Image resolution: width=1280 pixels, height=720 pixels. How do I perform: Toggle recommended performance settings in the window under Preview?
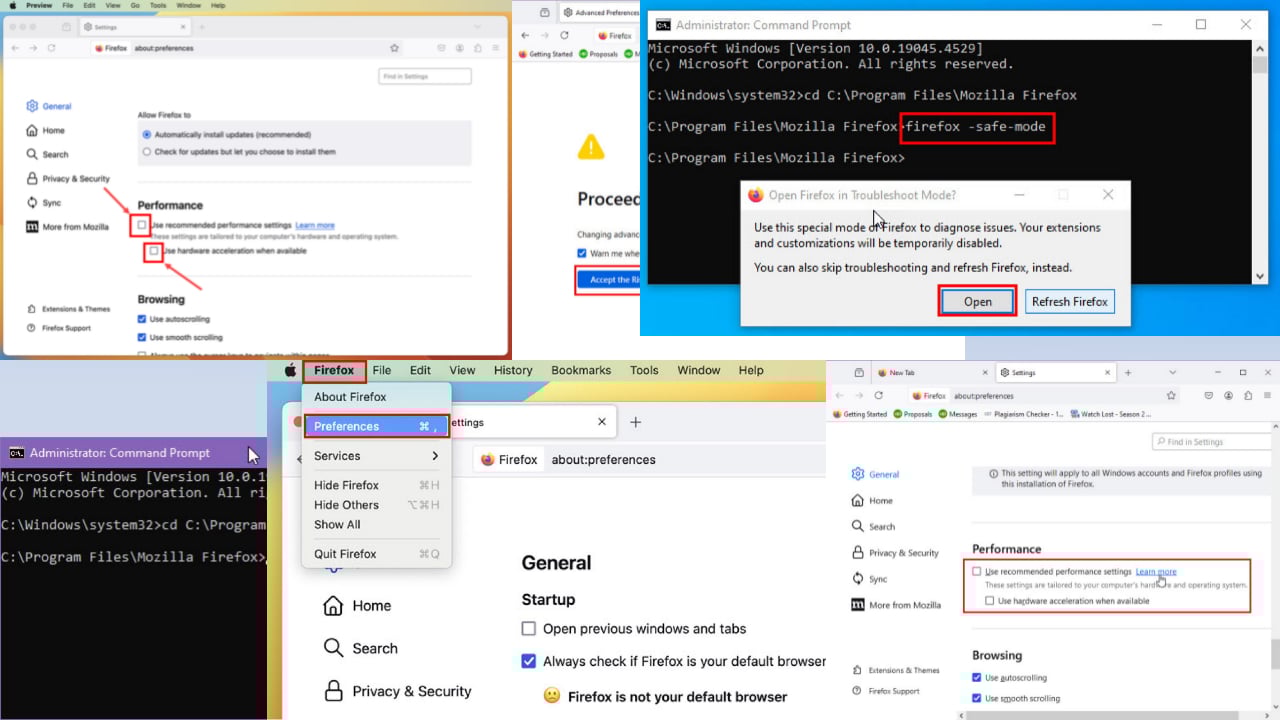(x=142, y=225)
